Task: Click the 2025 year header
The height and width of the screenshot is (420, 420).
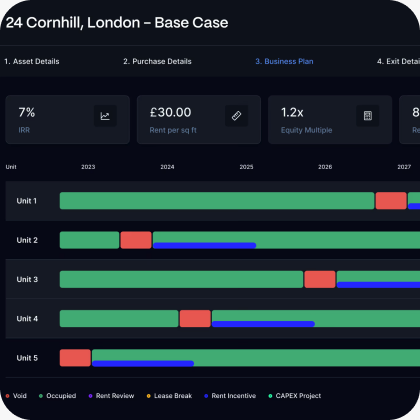Action: (246, 167)
